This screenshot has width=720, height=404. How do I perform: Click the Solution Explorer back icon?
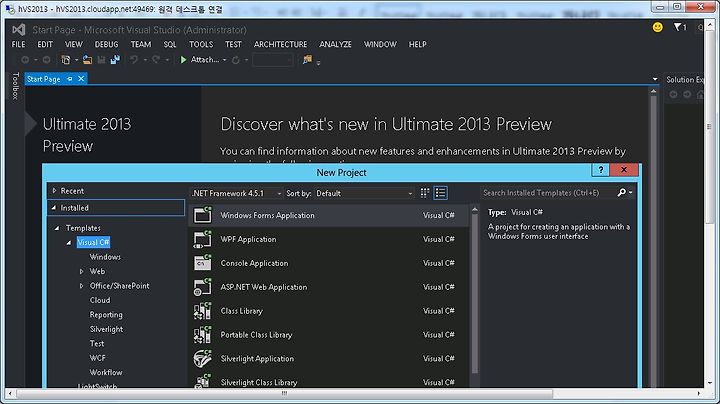673,94
